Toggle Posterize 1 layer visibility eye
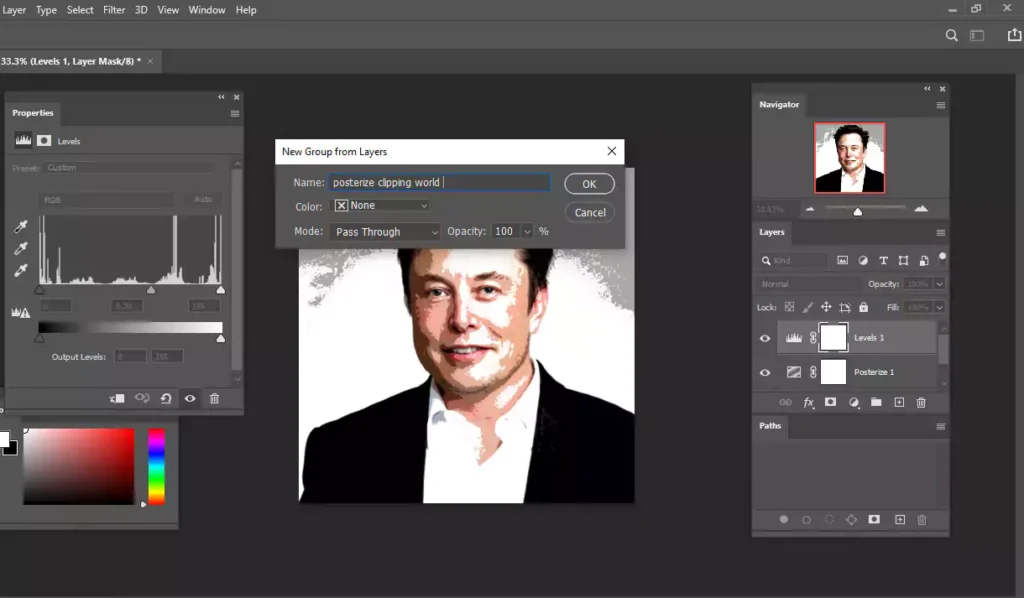The image size is (1024, 598). click(x=765, y=372)
